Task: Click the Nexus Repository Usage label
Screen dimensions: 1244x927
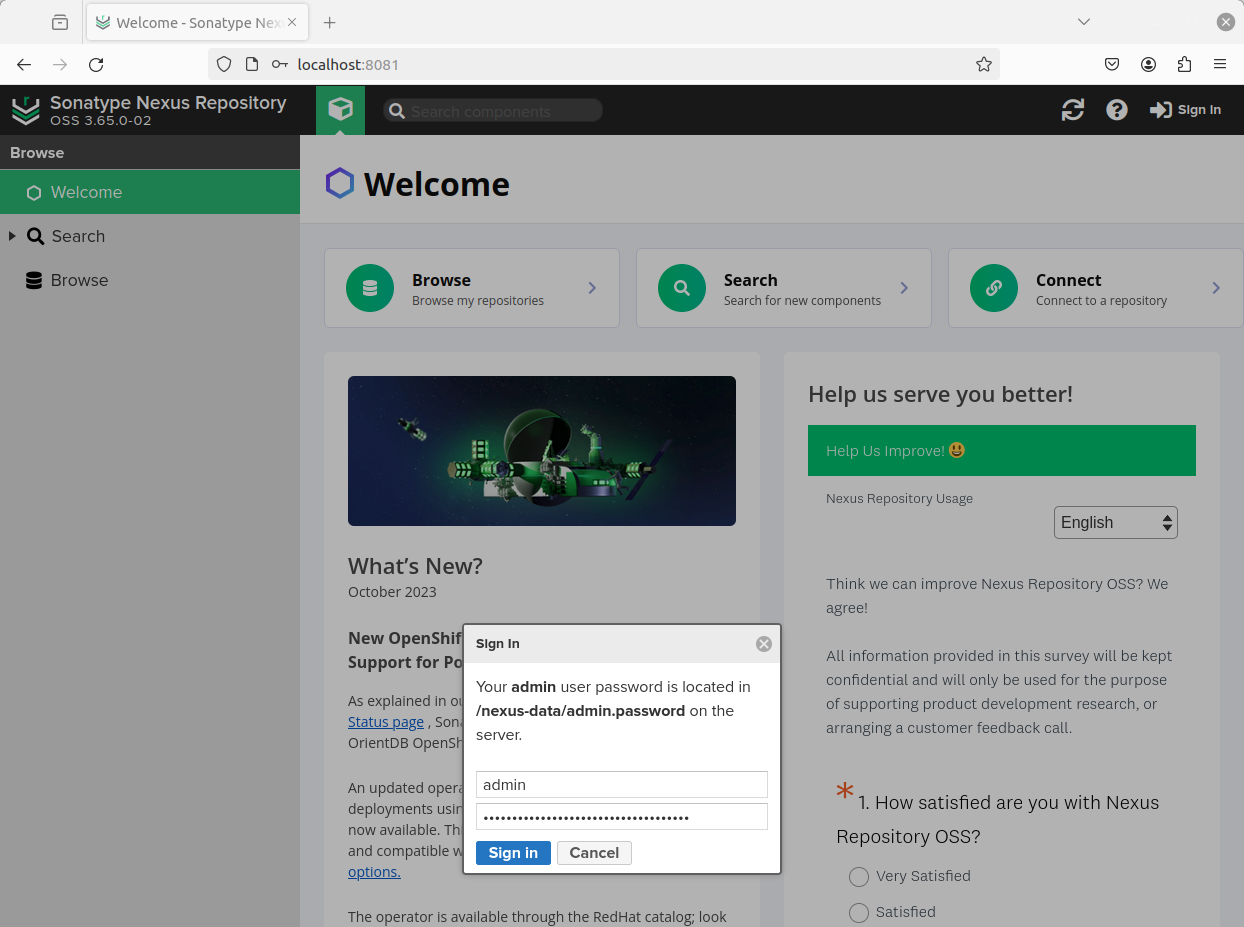Action: tap(899, 498)
